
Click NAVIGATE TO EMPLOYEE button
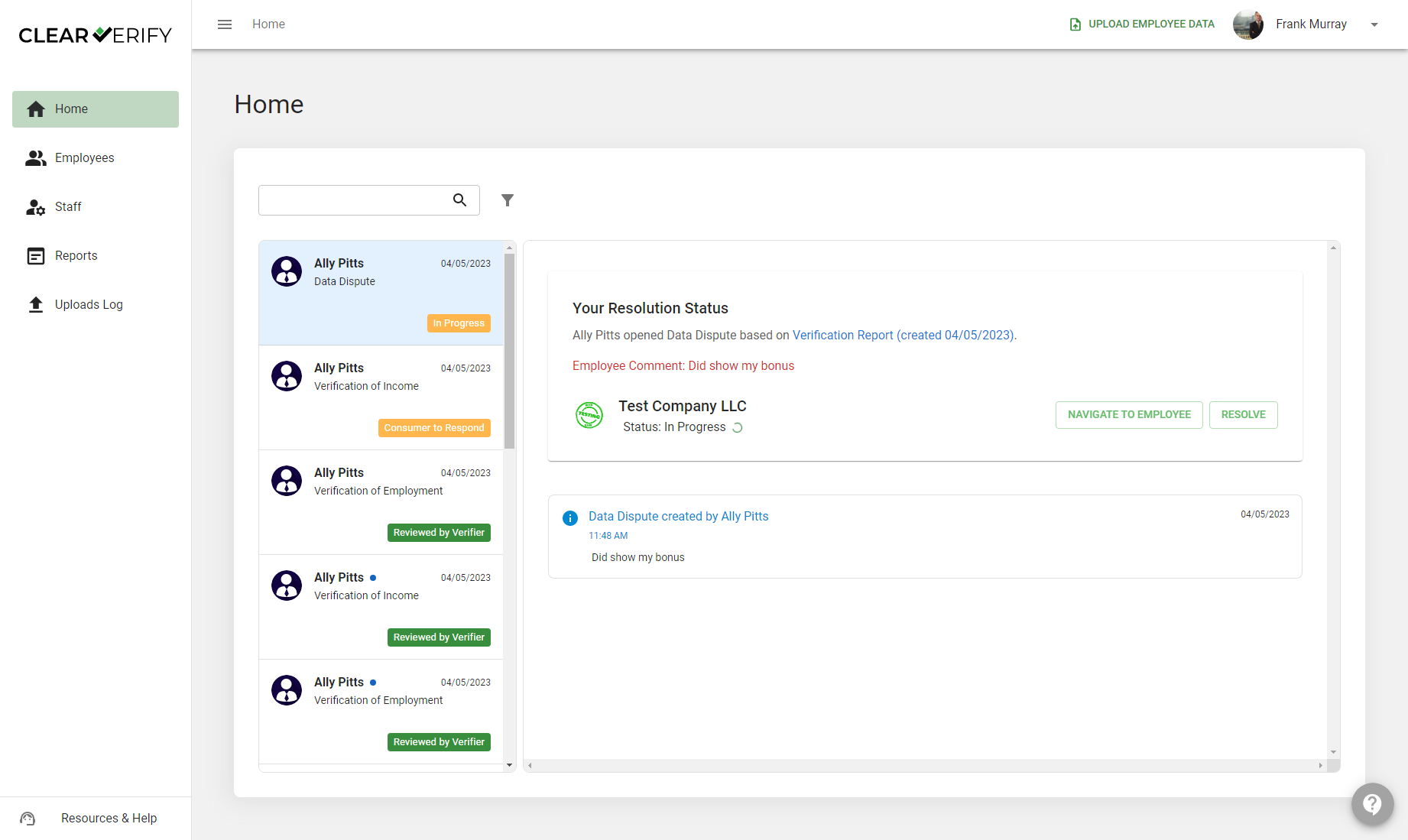(x=1129, y=415)
